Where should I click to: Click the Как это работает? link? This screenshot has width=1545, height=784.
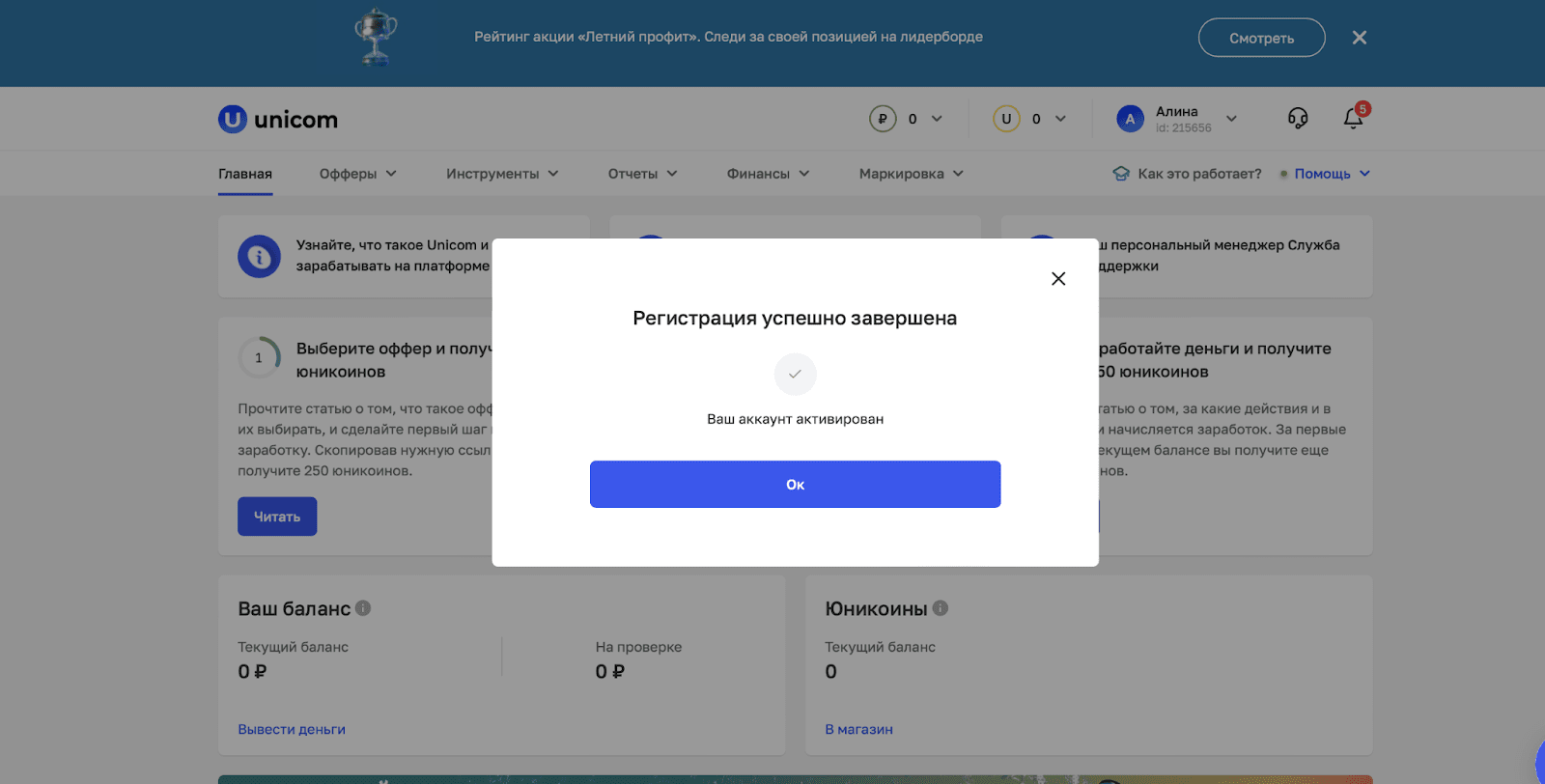point(1199,174)
